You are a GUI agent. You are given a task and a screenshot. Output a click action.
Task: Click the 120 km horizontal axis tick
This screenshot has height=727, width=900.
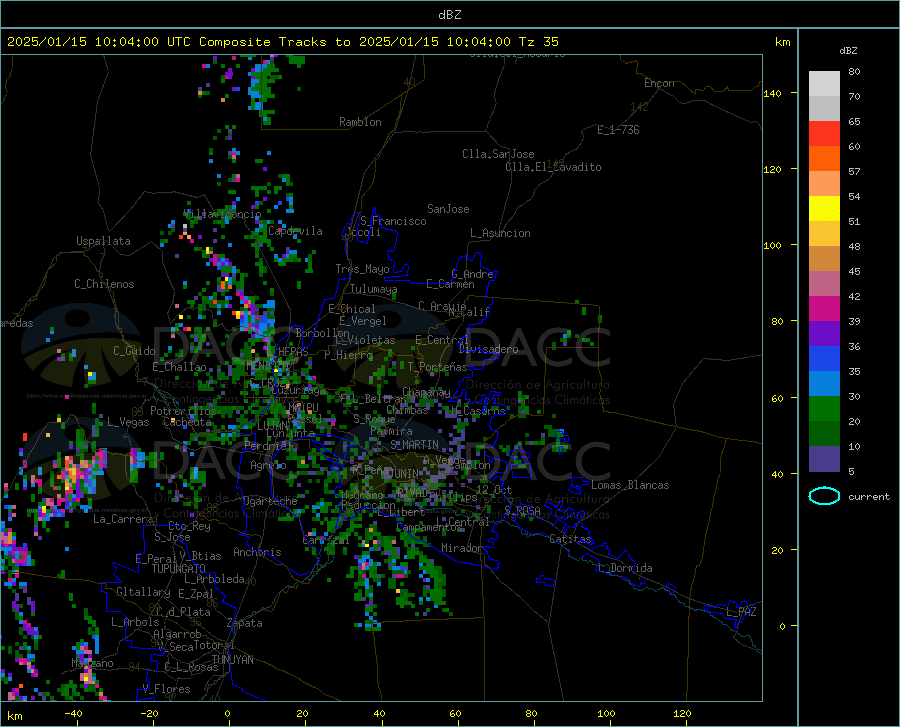(682, 714)
